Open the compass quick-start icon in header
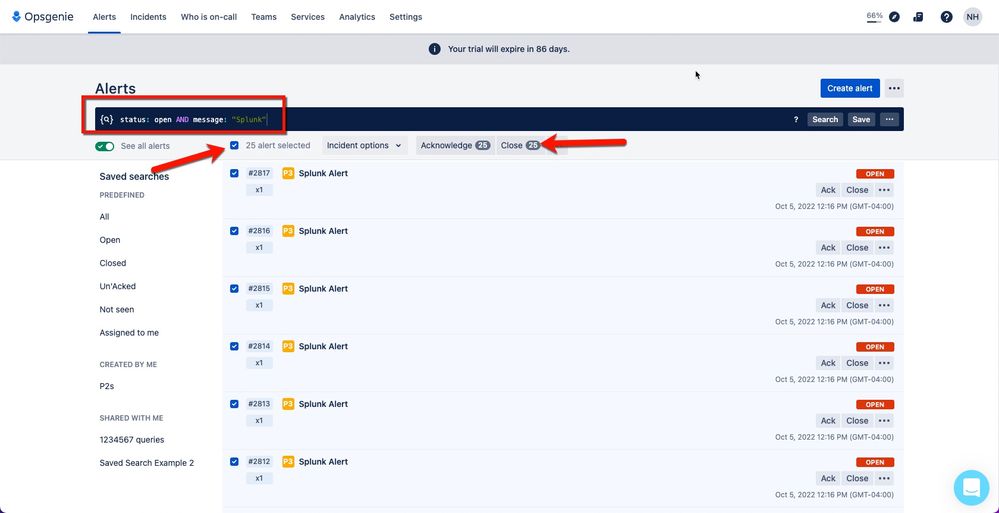Viewport: 999px width, 513px height. pyautogui.click(x=895, y=17)
